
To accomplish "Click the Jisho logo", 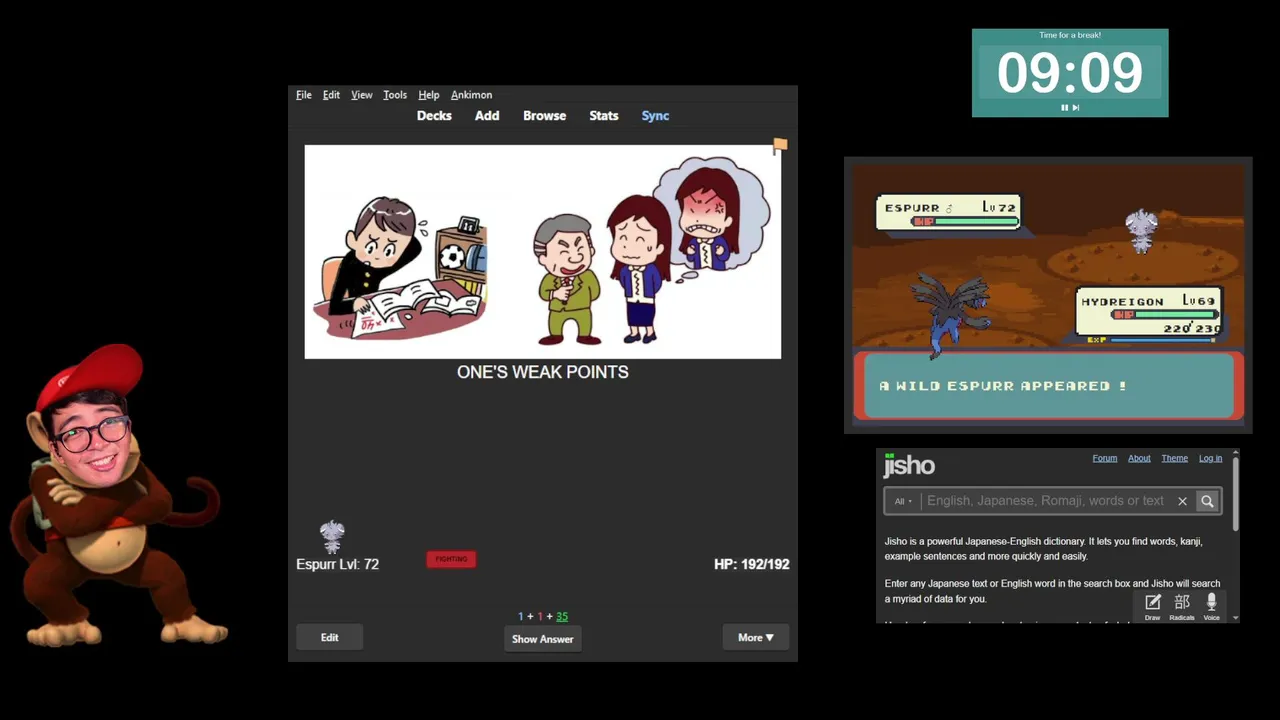I will coord(909,465).
